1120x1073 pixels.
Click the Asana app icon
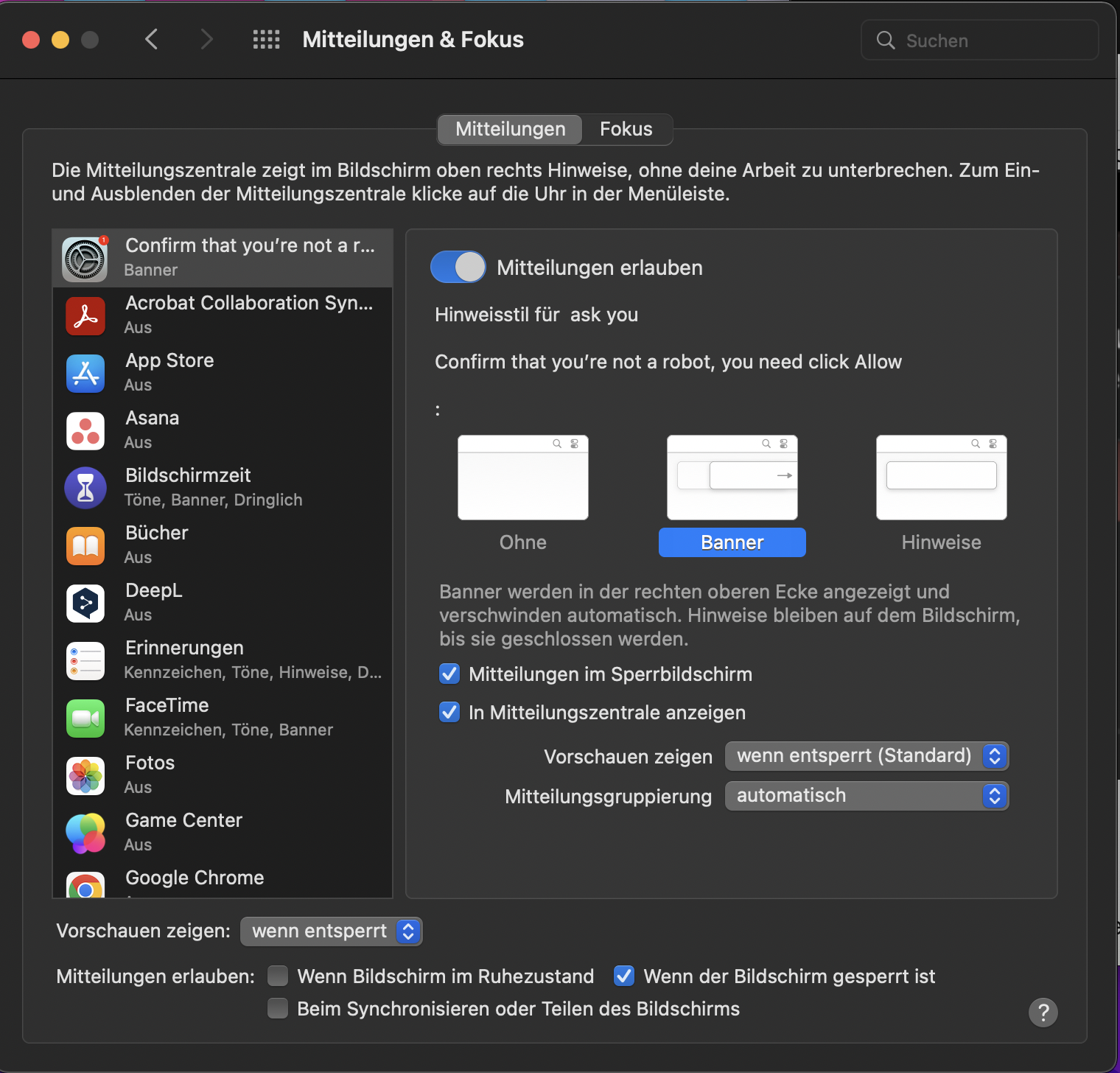[85, 431]
